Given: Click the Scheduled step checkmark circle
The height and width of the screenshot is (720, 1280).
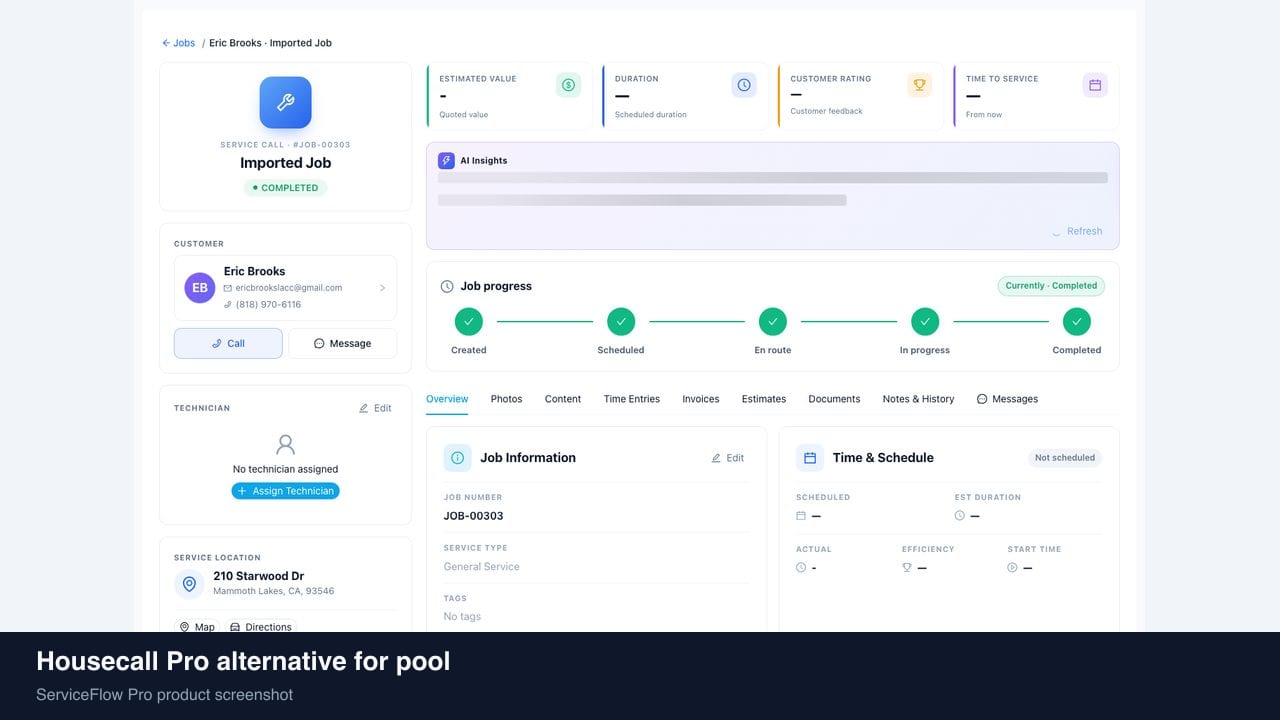Looking at the screenshot, I should click(621, 321).
